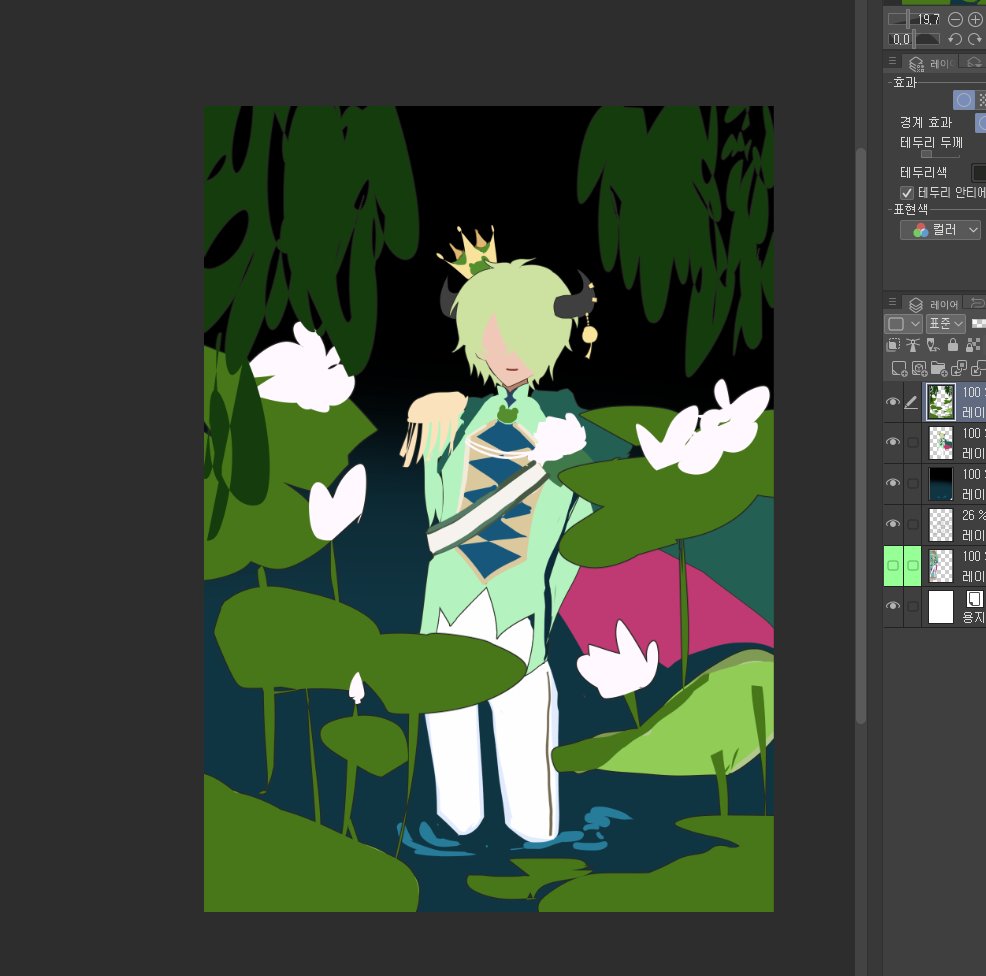
Task: Adjust the 테두리 두께 thickness slider
Action: (x=940, y=154)
